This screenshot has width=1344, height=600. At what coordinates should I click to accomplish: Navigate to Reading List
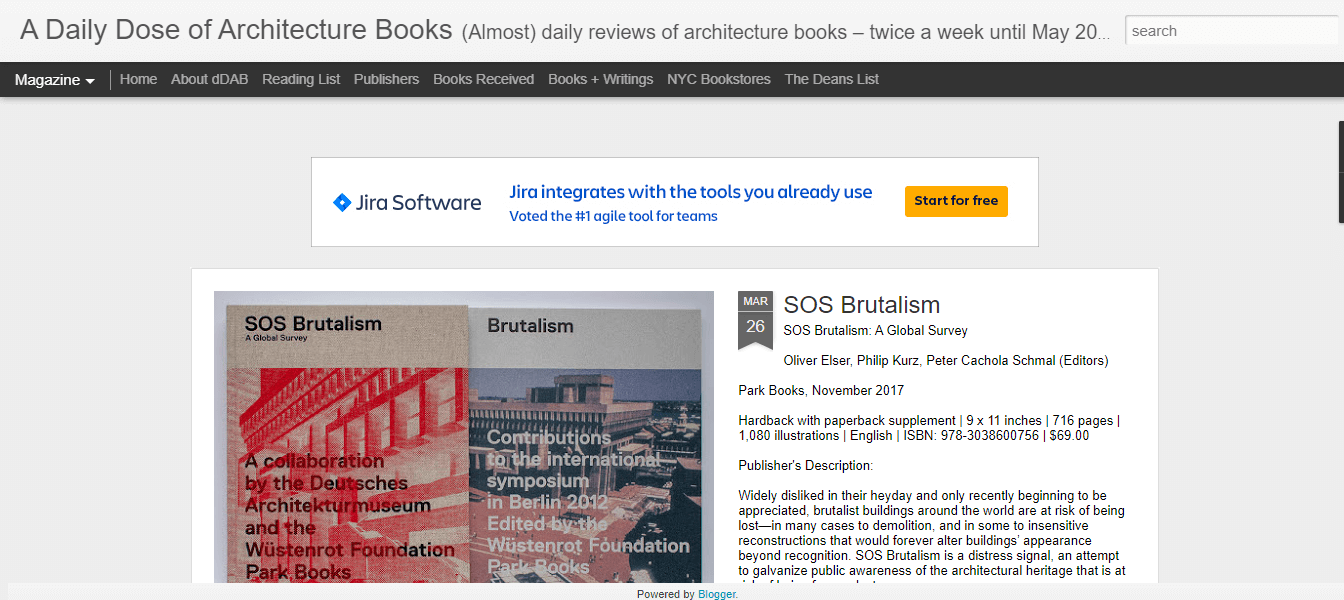tap(301, 79)
